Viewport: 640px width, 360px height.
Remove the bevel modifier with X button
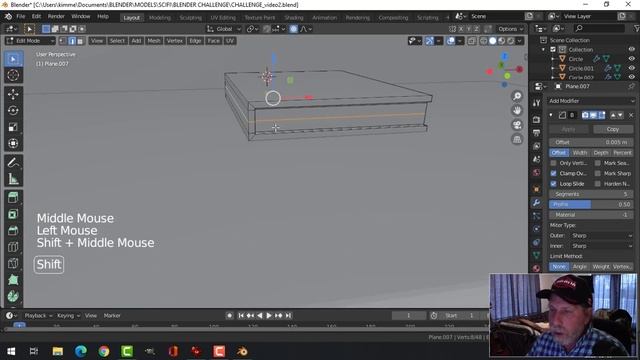coord(631,116)
